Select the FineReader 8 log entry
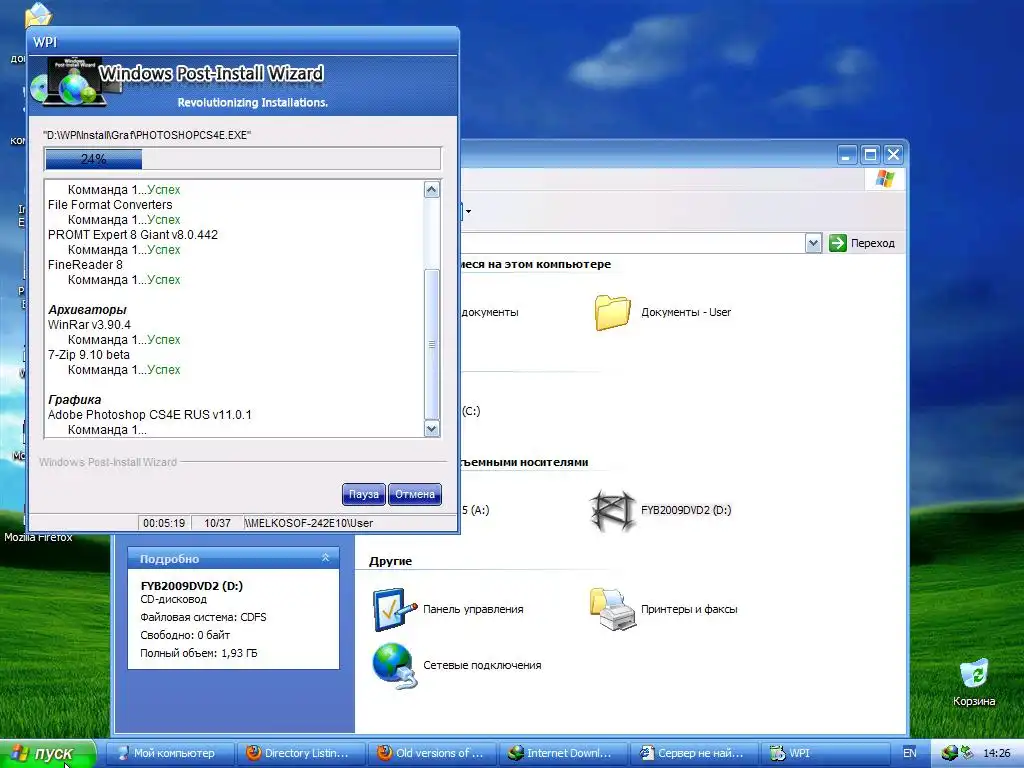 point(85,264)
